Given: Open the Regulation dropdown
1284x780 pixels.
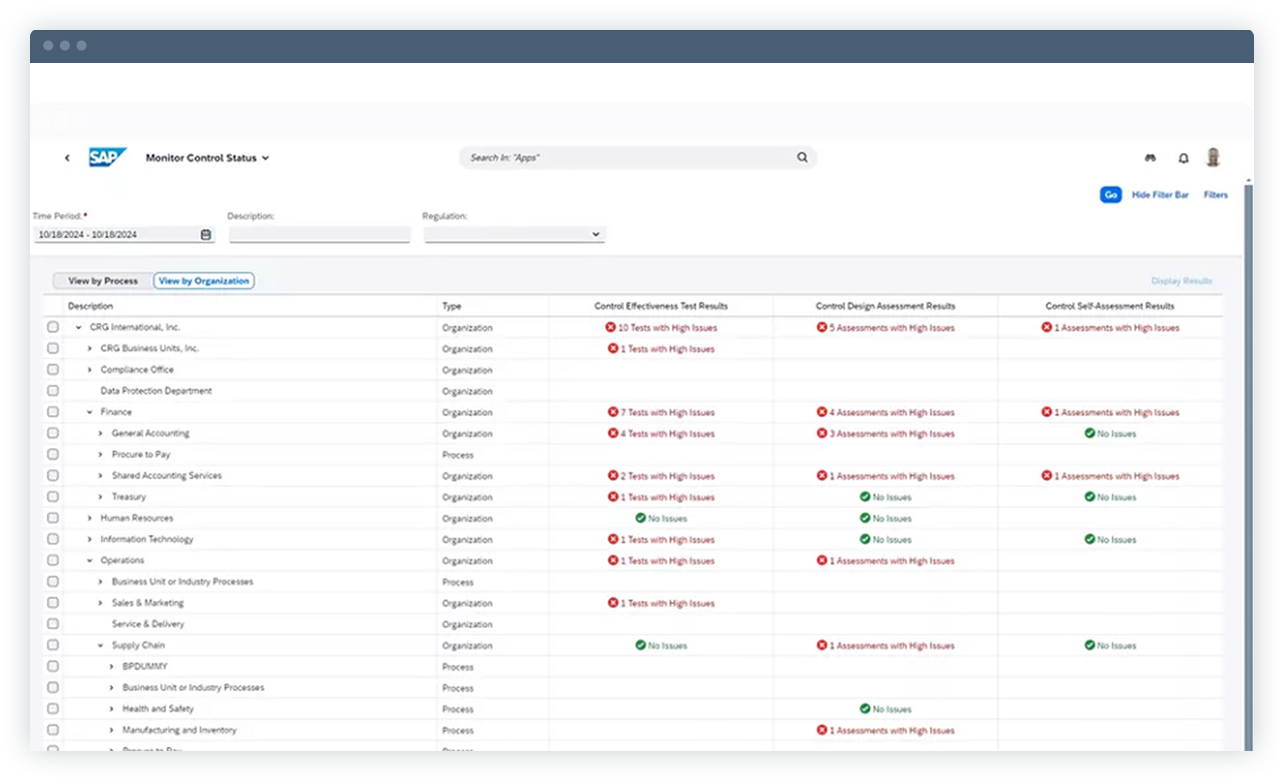Looking at the screenshot, I should pos(597,234).
